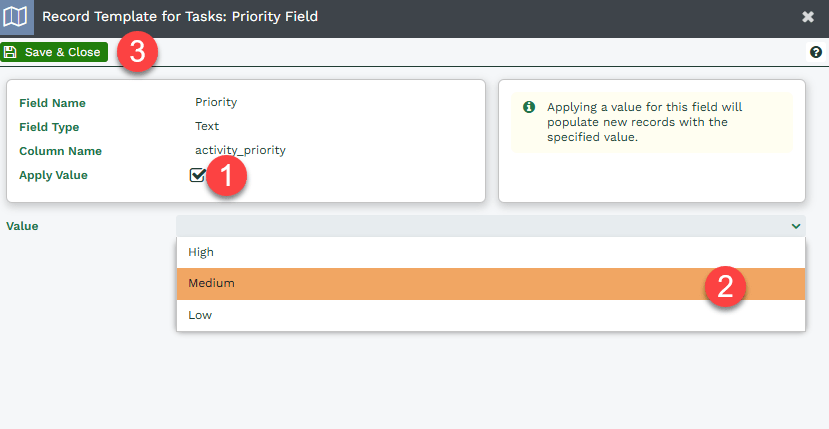Image resolution: width=829 pixels, height=429 pixels.
Task: Click the red step 2 marker
Action: (x=725, y=286)
